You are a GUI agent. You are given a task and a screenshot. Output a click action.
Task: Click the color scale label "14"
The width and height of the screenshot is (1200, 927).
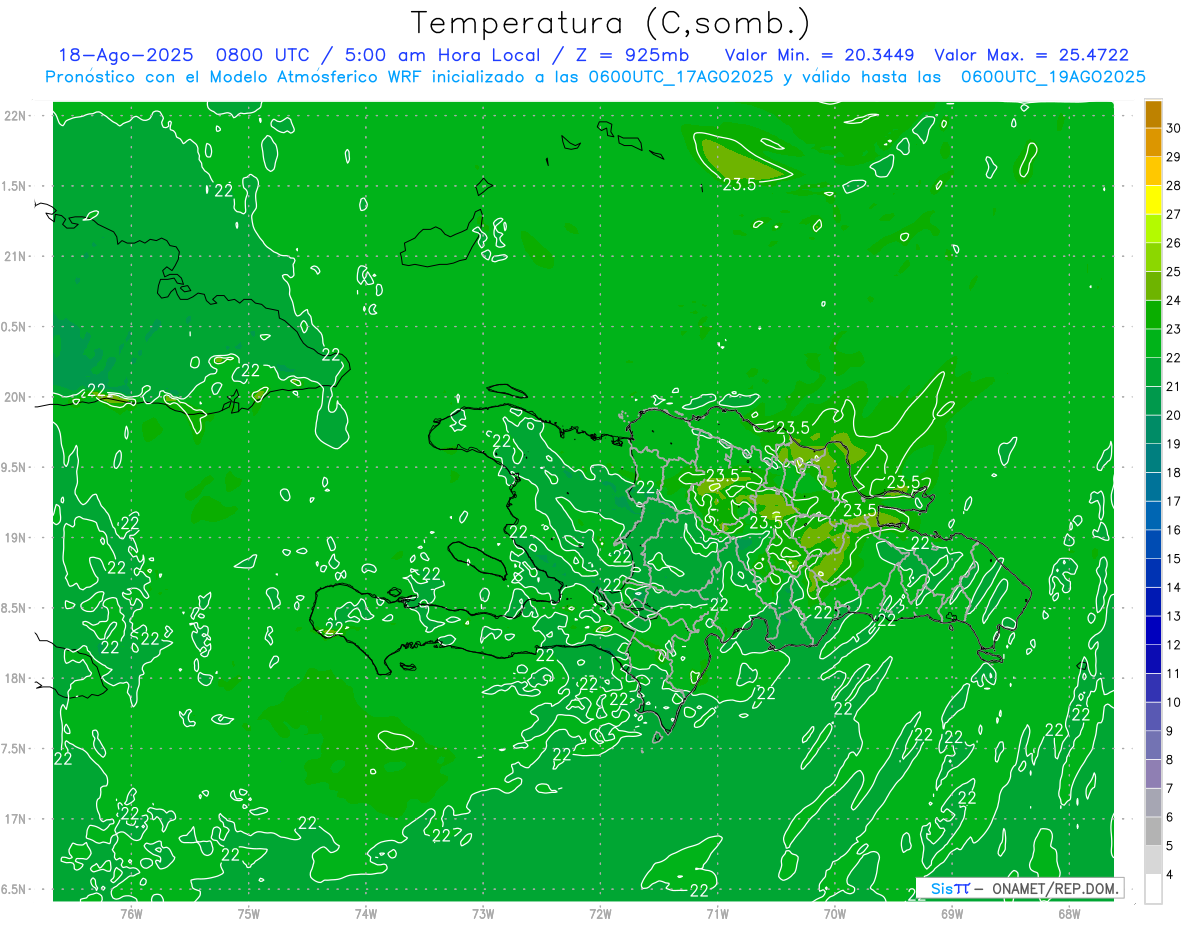[1174, 588]
